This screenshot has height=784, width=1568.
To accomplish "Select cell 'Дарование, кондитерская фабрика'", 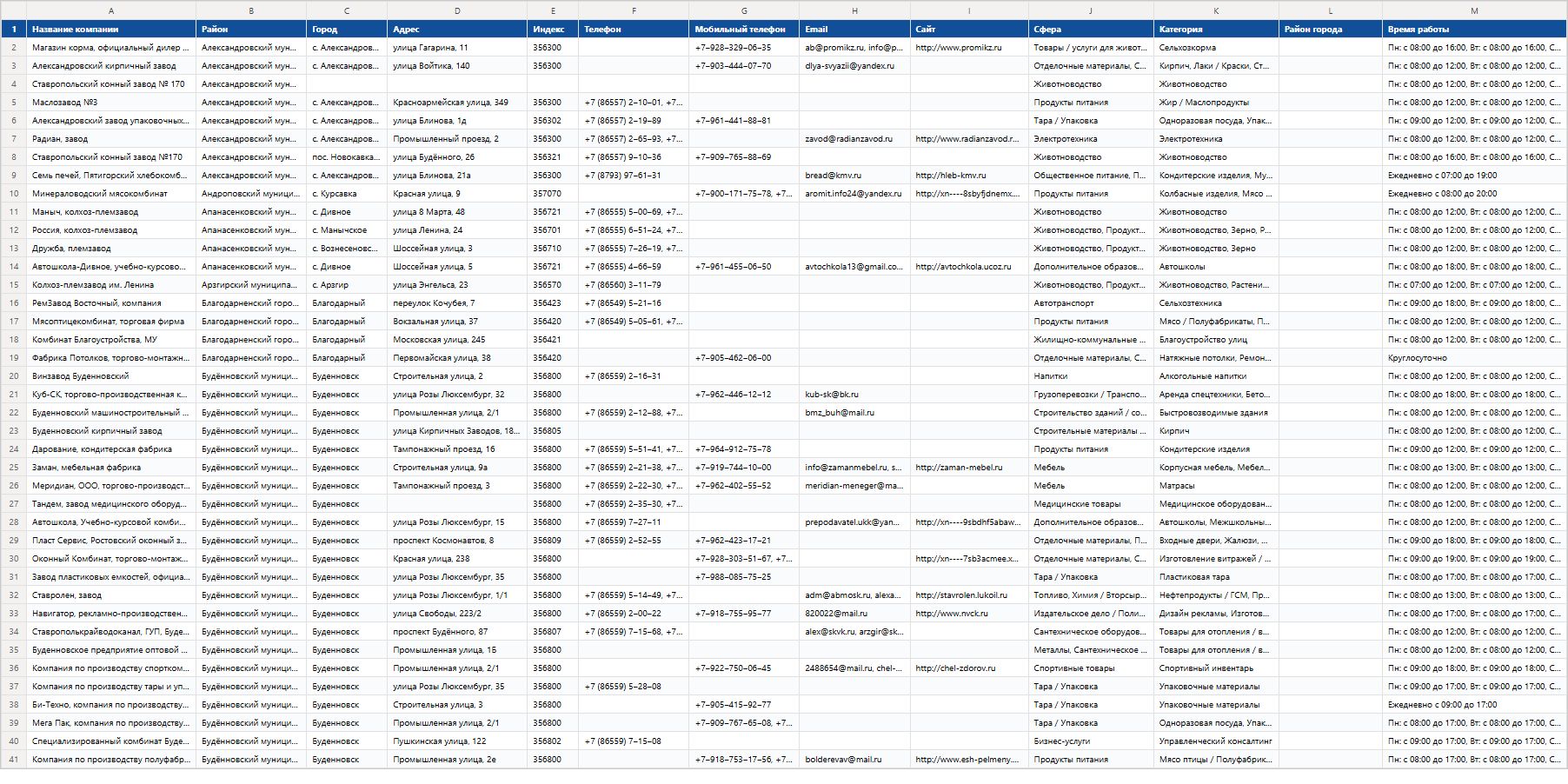I will pyautogui.click(x=111, y=449).
